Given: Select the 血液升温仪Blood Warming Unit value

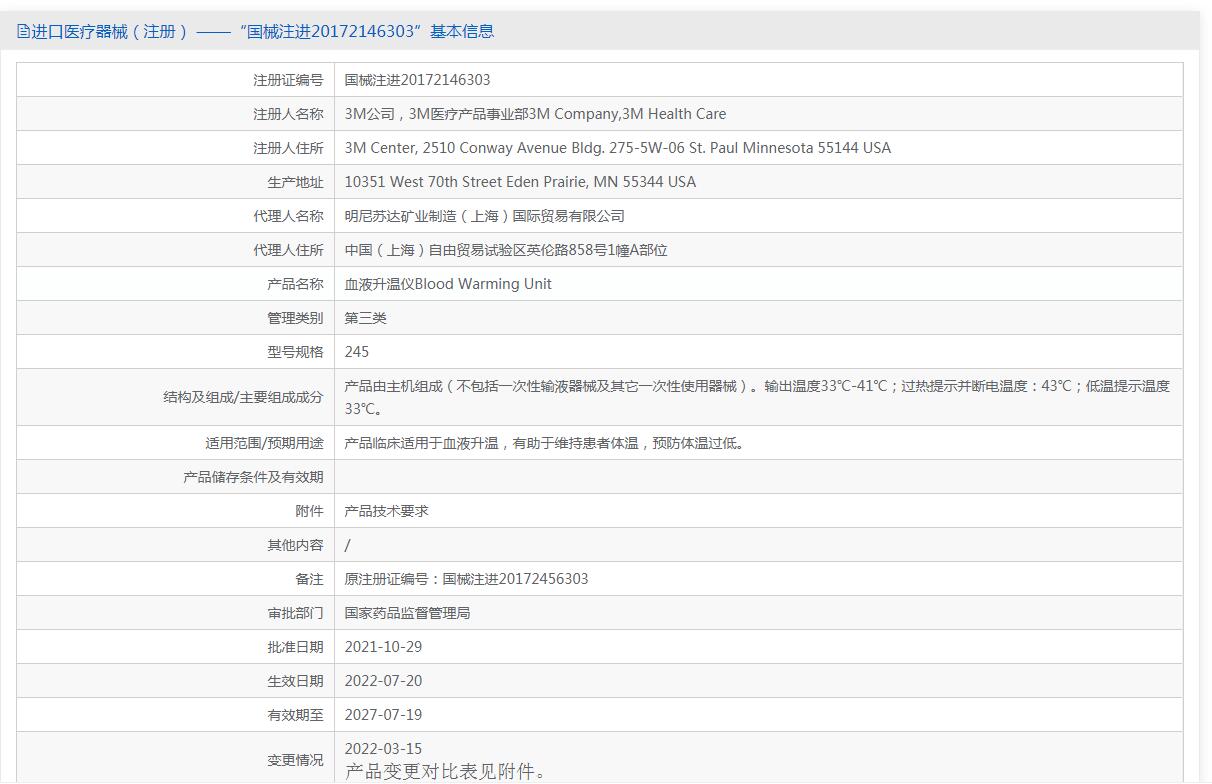Looking at the screenshot, I should pyautogui.click(x=448, y=284).
